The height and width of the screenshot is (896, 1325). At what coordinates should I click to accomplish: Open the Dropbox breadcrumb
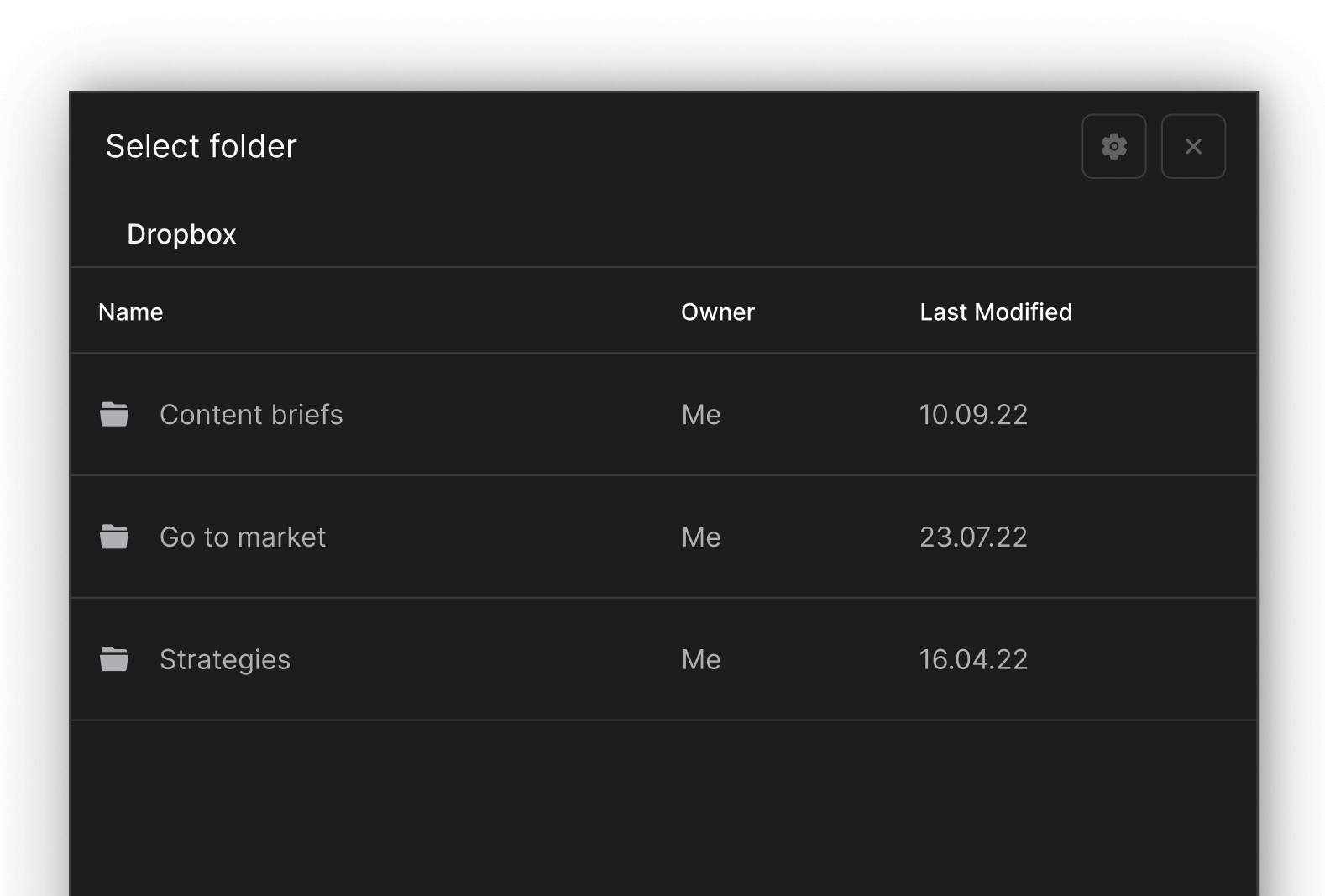tap(182, 233)
